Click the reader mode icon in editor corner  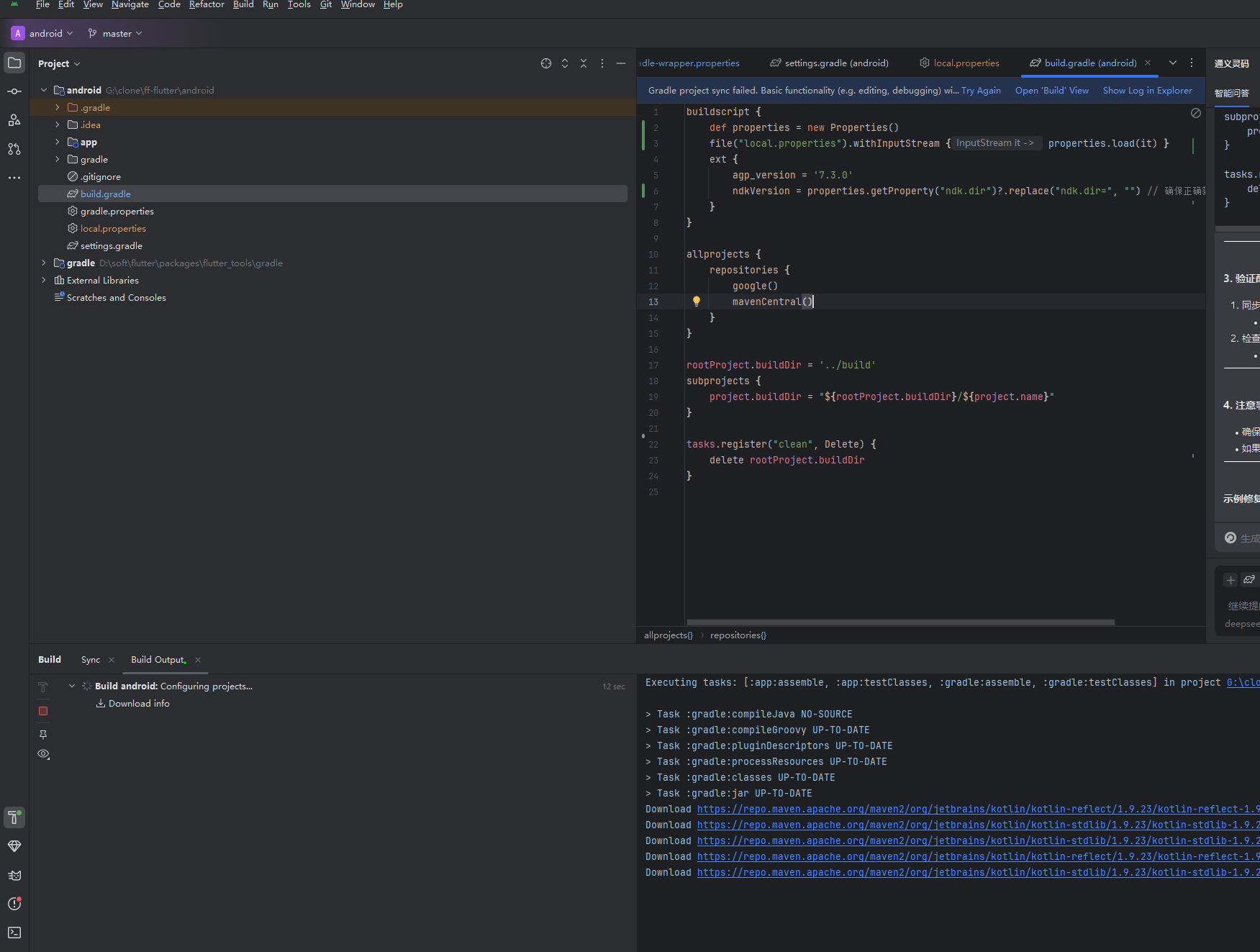[1196, 113]
